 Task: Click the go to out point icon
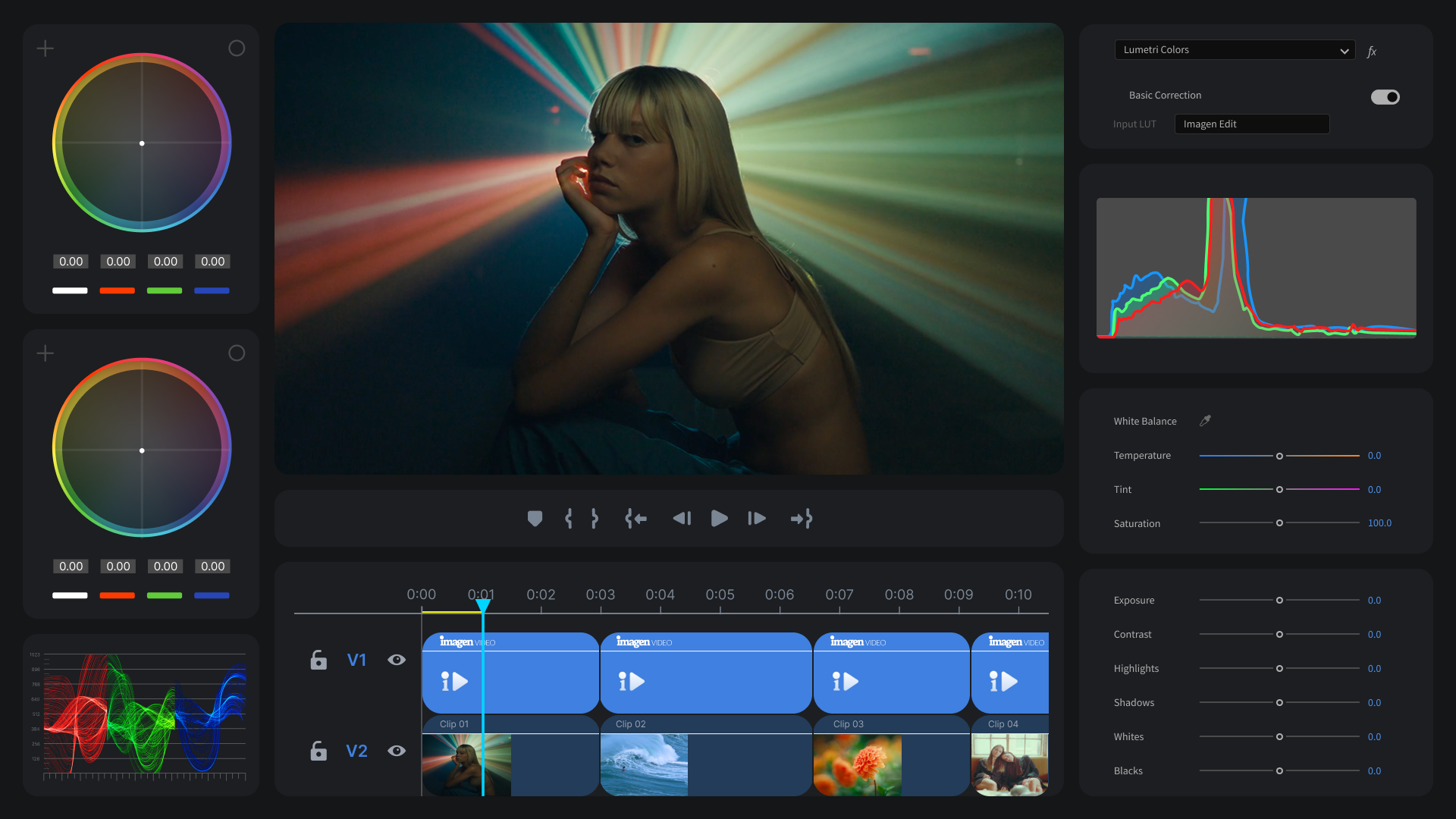point(802,519)
